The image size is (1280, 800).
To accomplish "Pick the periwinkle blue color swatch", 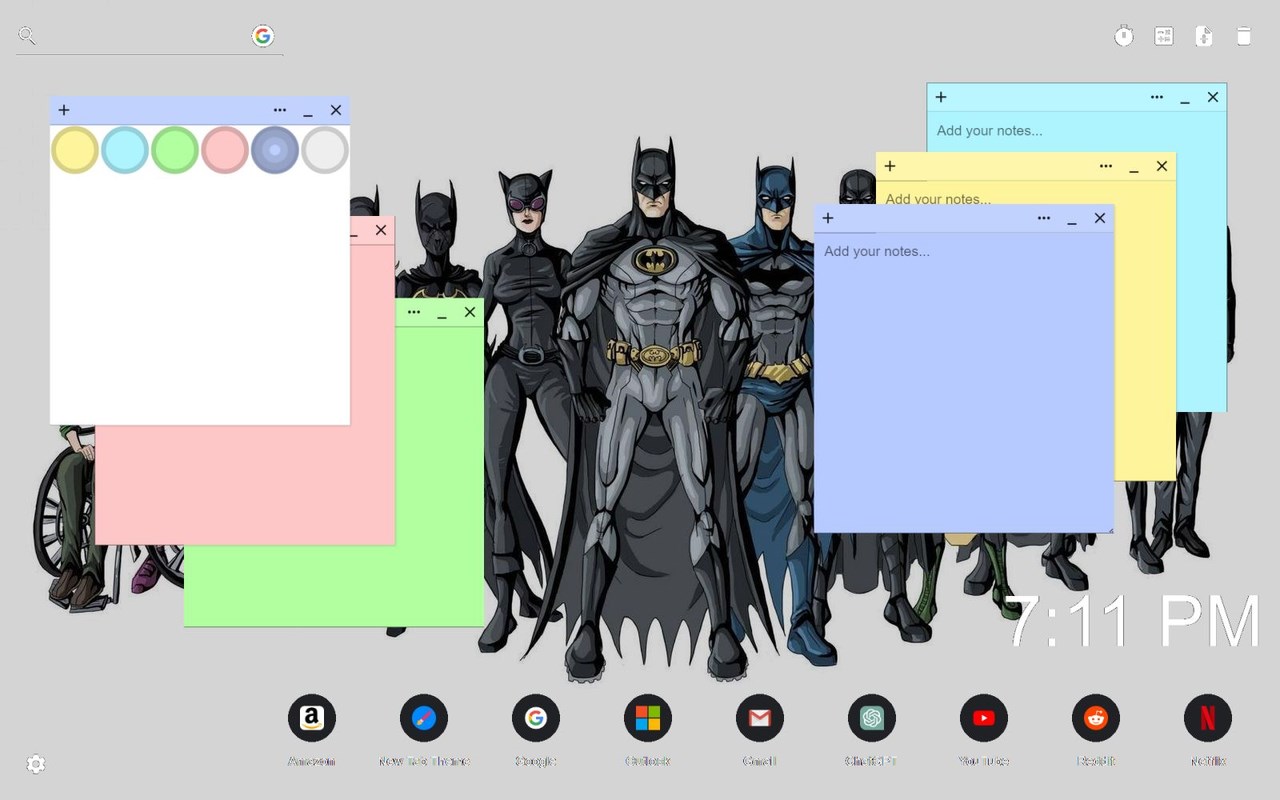I will coord(275,150).
